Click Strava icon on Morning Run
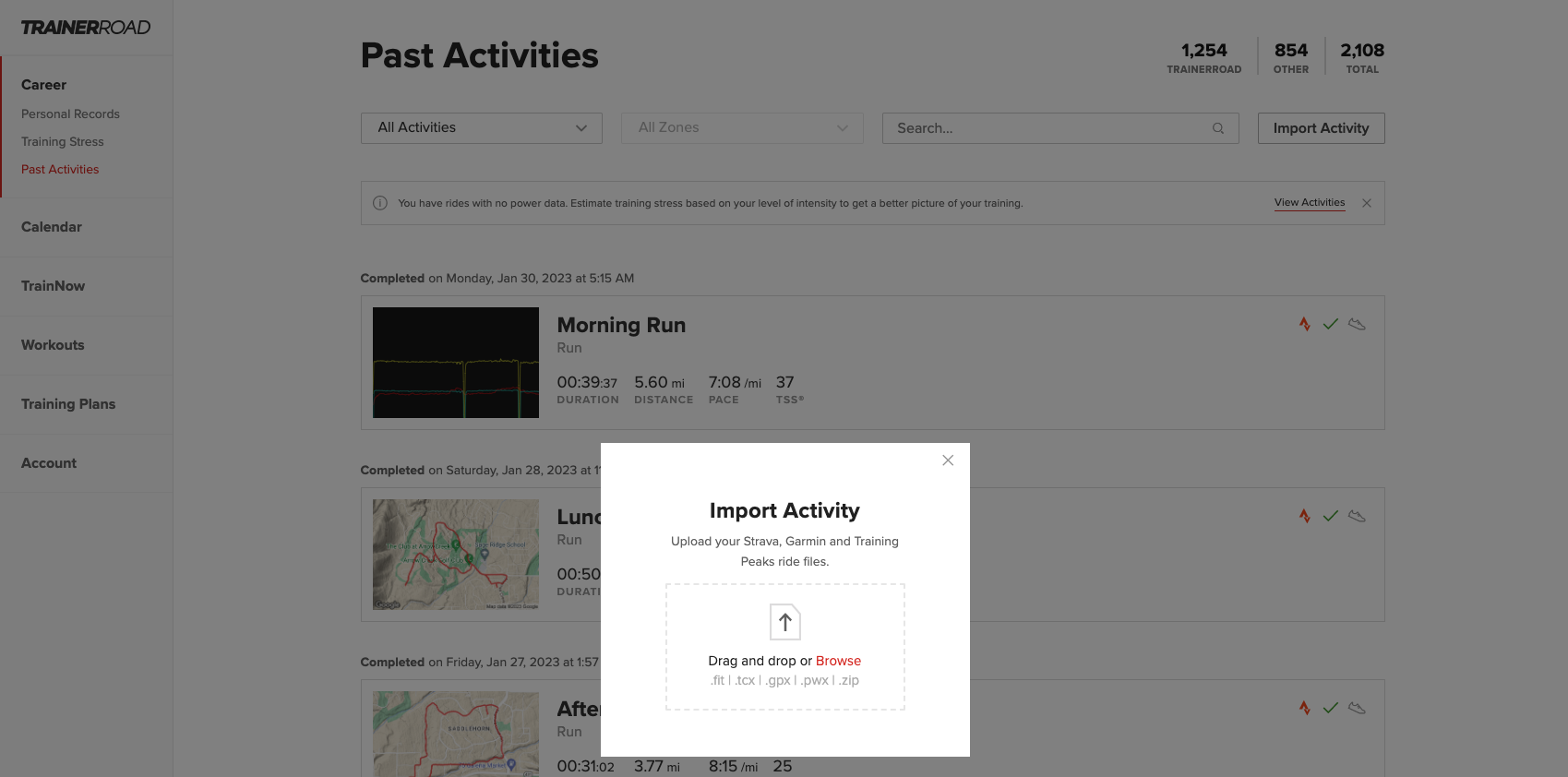The image size is (1568, 777). (1305, 324)
